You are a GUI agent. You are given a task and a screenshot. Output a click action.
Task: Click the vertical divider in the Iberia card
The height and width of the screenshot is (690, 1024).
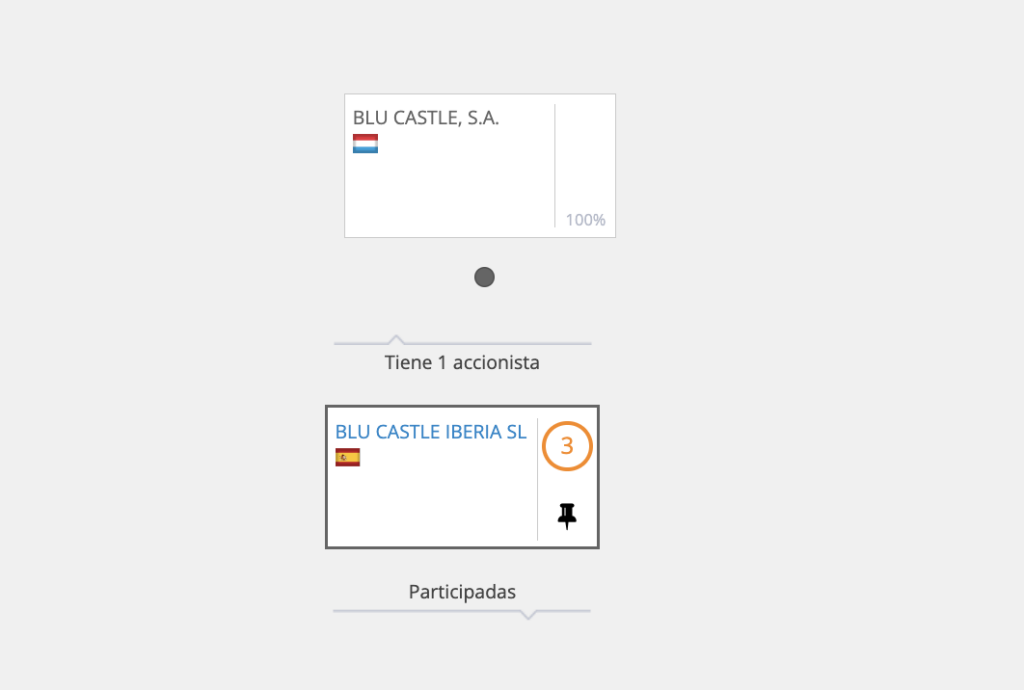(x=537, y=480)
